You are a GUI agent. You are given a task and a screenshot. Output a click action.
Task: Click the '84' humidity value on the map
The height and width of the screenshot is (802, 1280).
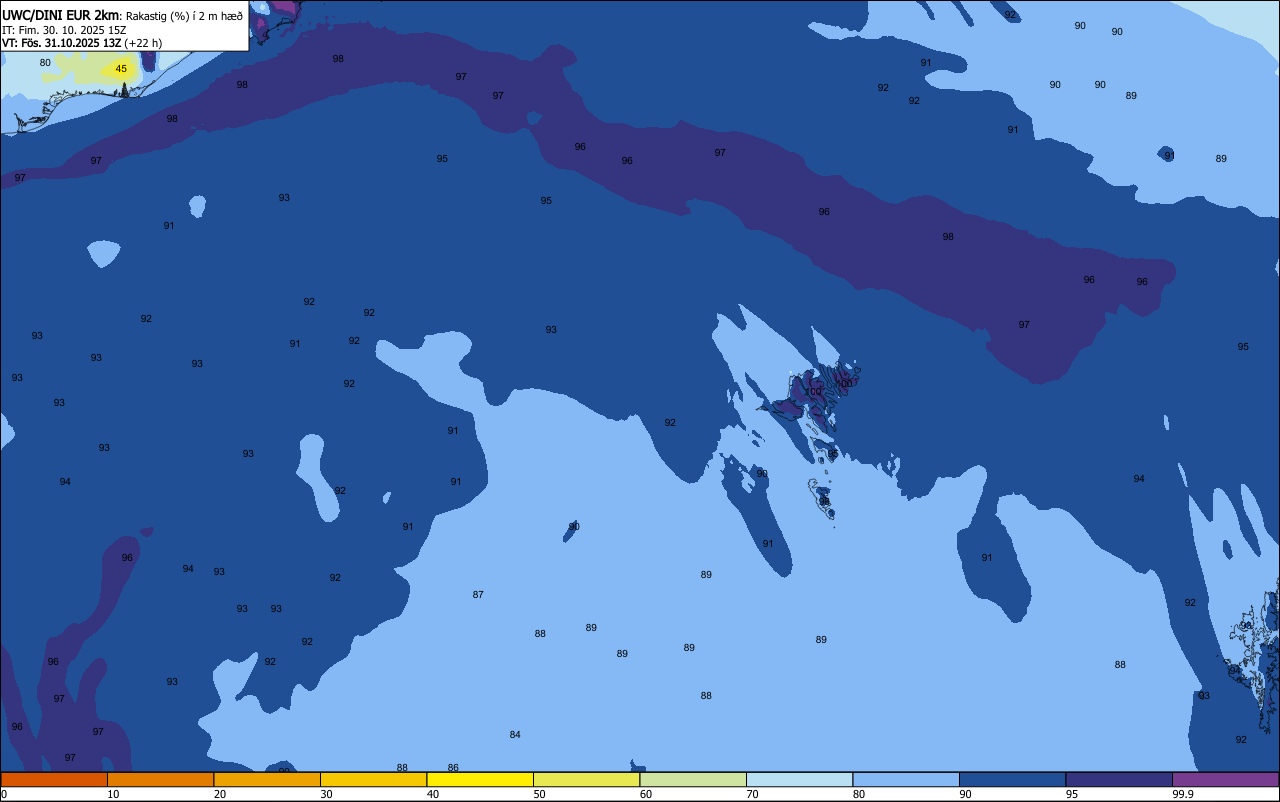[x=515, y=735]
